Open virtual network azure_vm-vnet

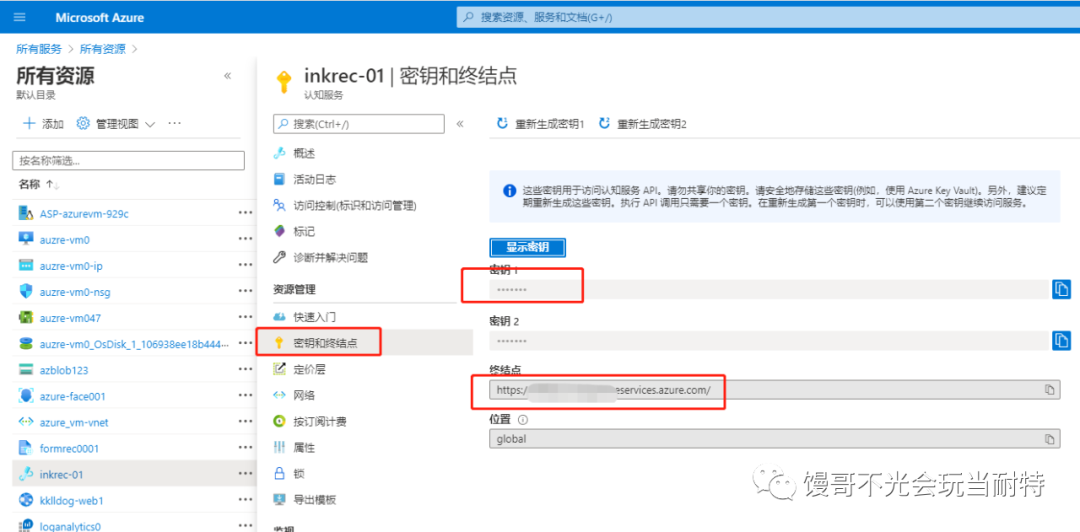[74, 422]
